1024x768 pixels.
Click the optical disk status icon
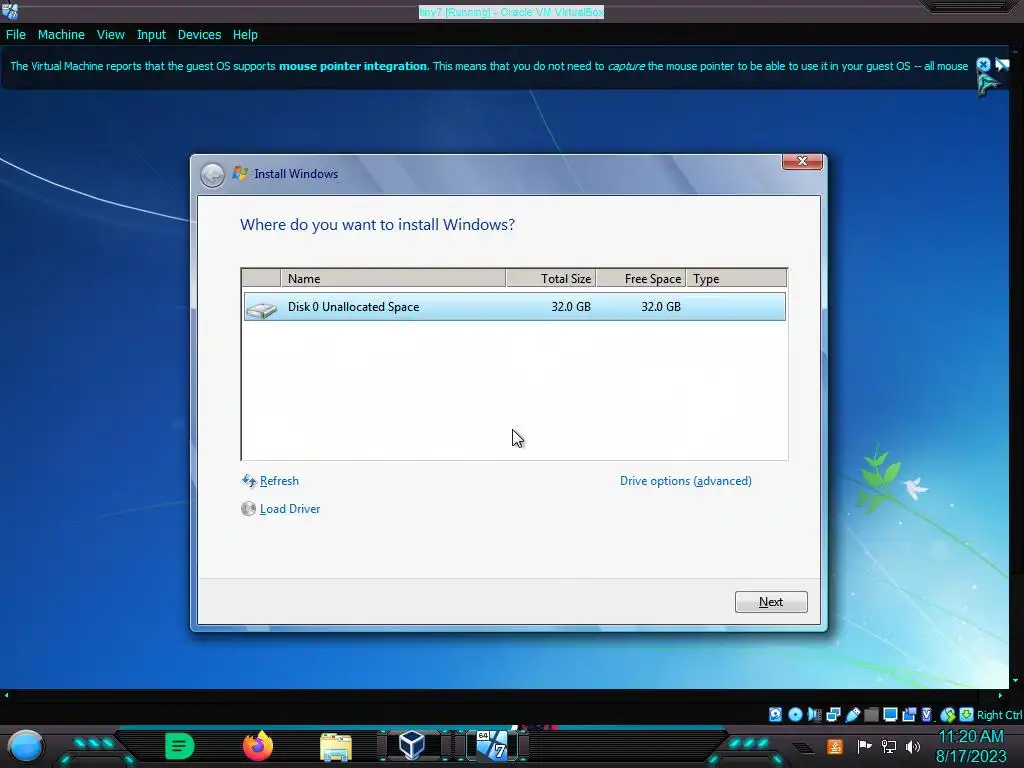[795, 714]
